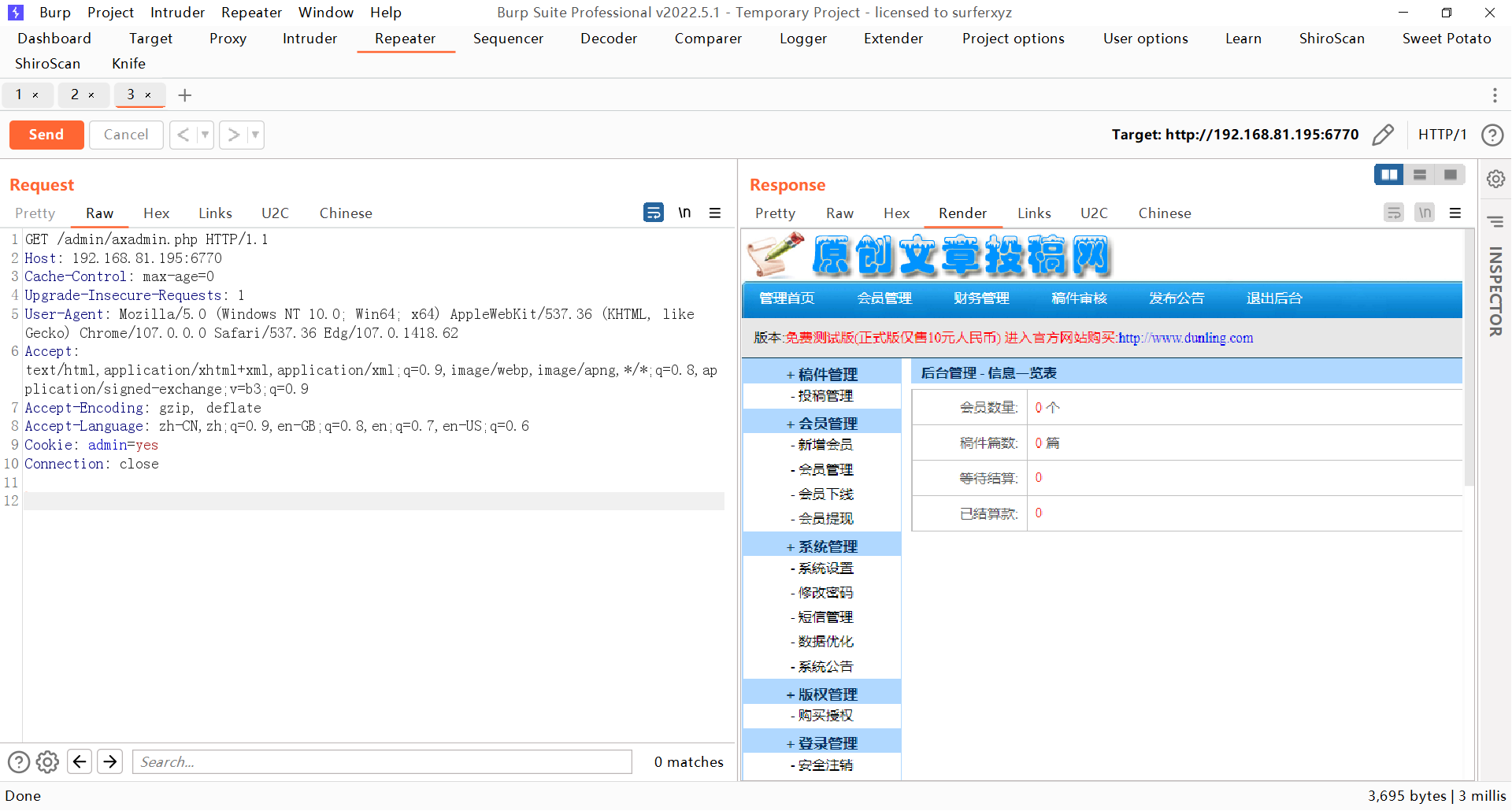Image resolution: width=1512 pixels, height=811 pixels.
Task: Open the Repeater help question icon
Action: 1492,135
